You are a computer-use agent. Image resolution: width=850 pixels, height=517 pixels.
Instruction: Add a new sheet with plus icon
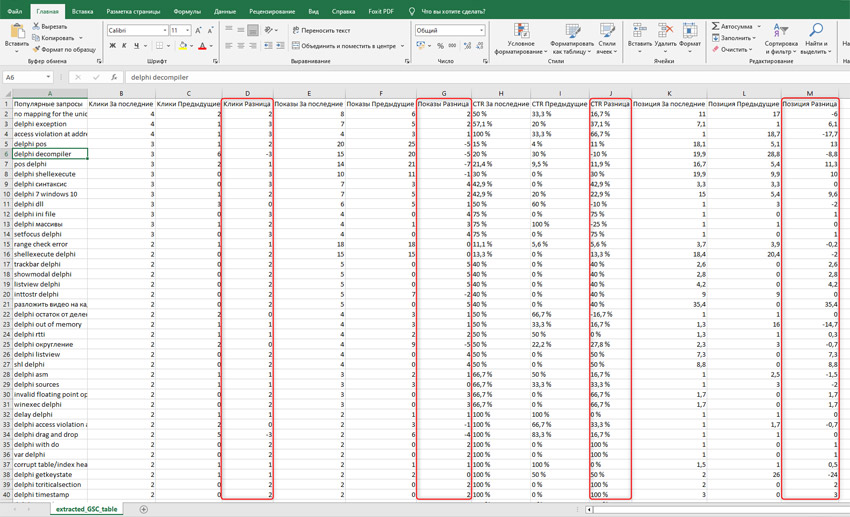(144, 509)
